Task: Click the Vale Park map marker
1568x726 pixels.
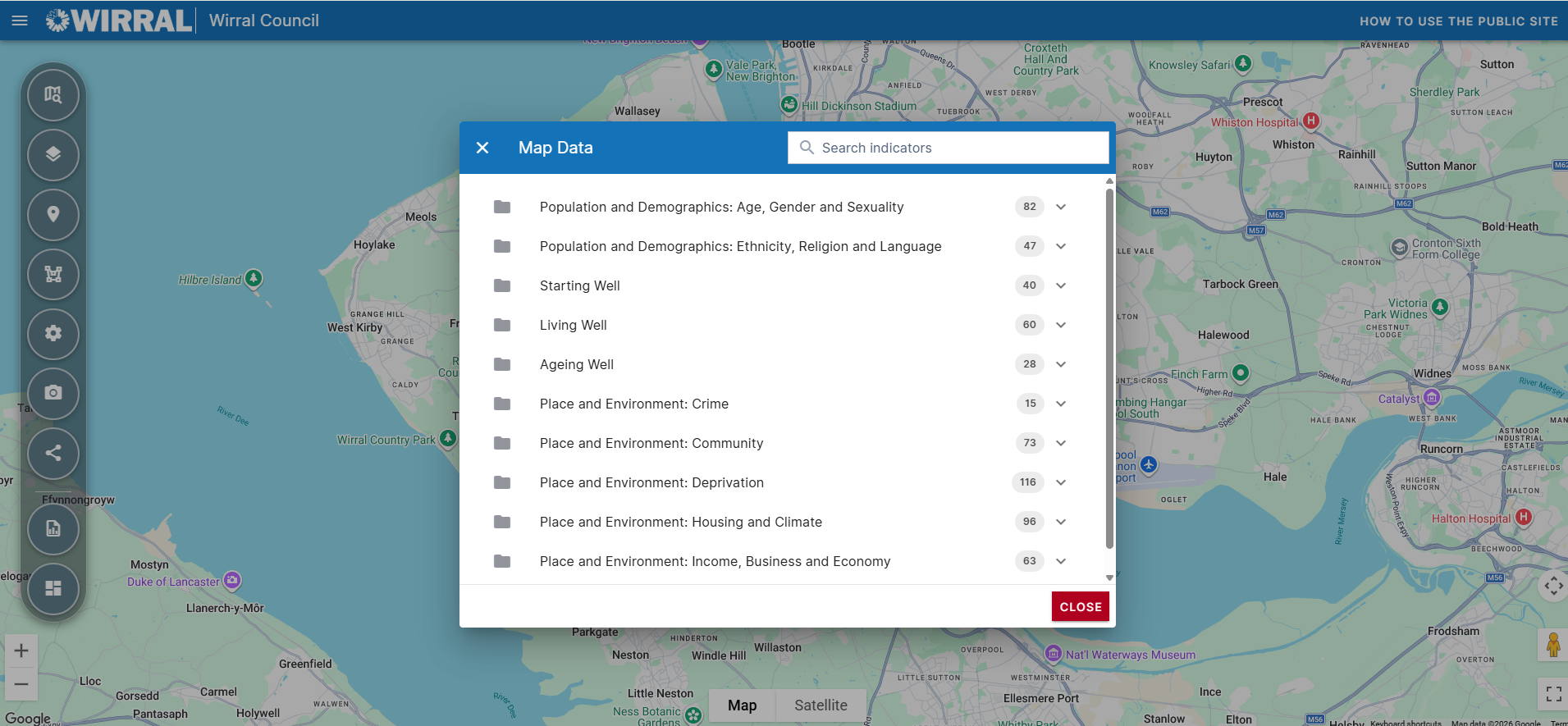Action: [x=714, y=70]
